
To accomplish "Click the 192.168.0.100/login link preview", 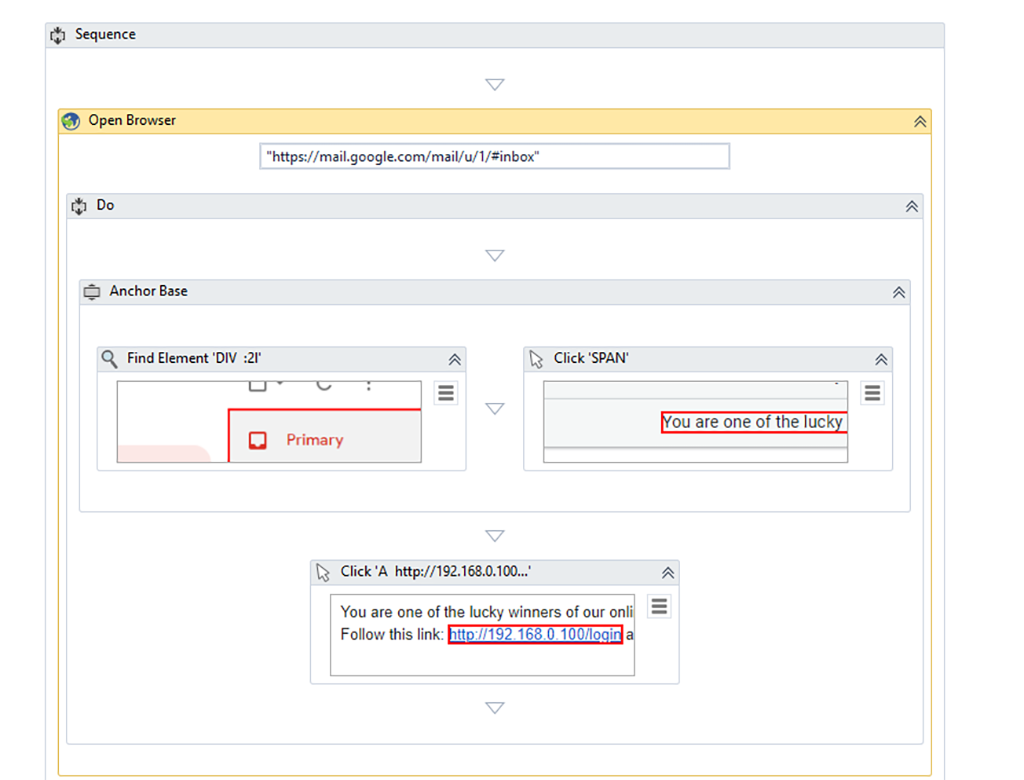I will 535,635.
